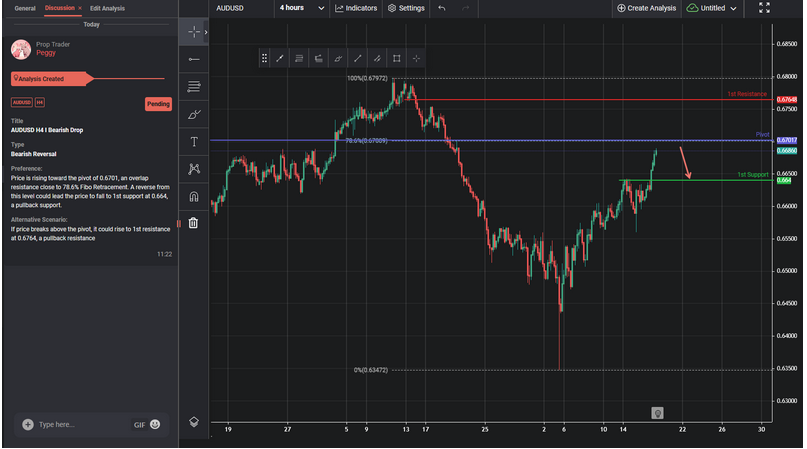Click the analysis title AUDUSD H4 I Bearish Drop

[x=47, y=130]
